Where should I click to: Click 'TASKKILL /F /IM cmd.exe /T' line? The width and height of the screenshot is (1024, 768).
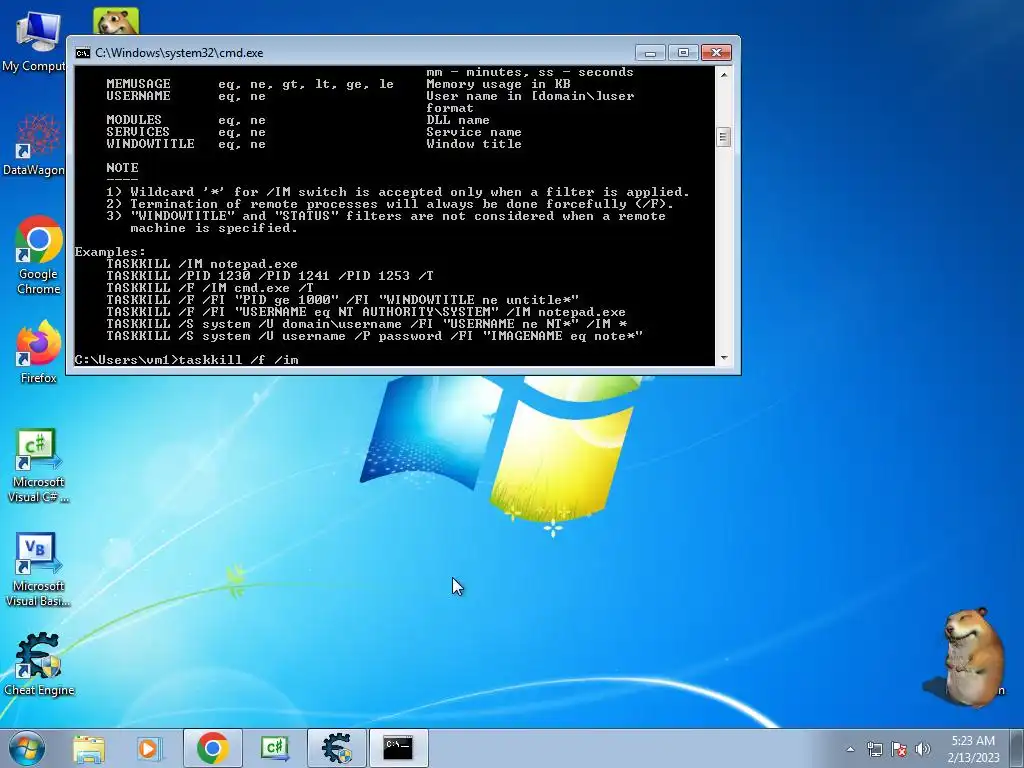(210, 288)
